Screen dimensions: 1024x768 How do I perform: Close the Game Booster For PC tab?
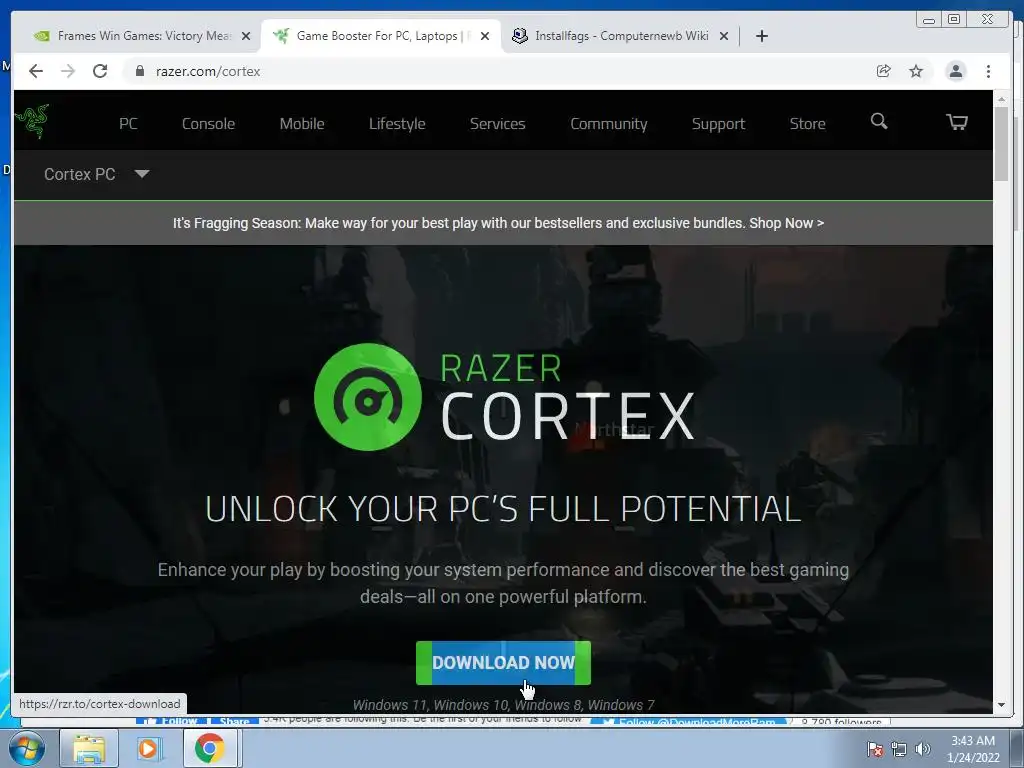485,36
